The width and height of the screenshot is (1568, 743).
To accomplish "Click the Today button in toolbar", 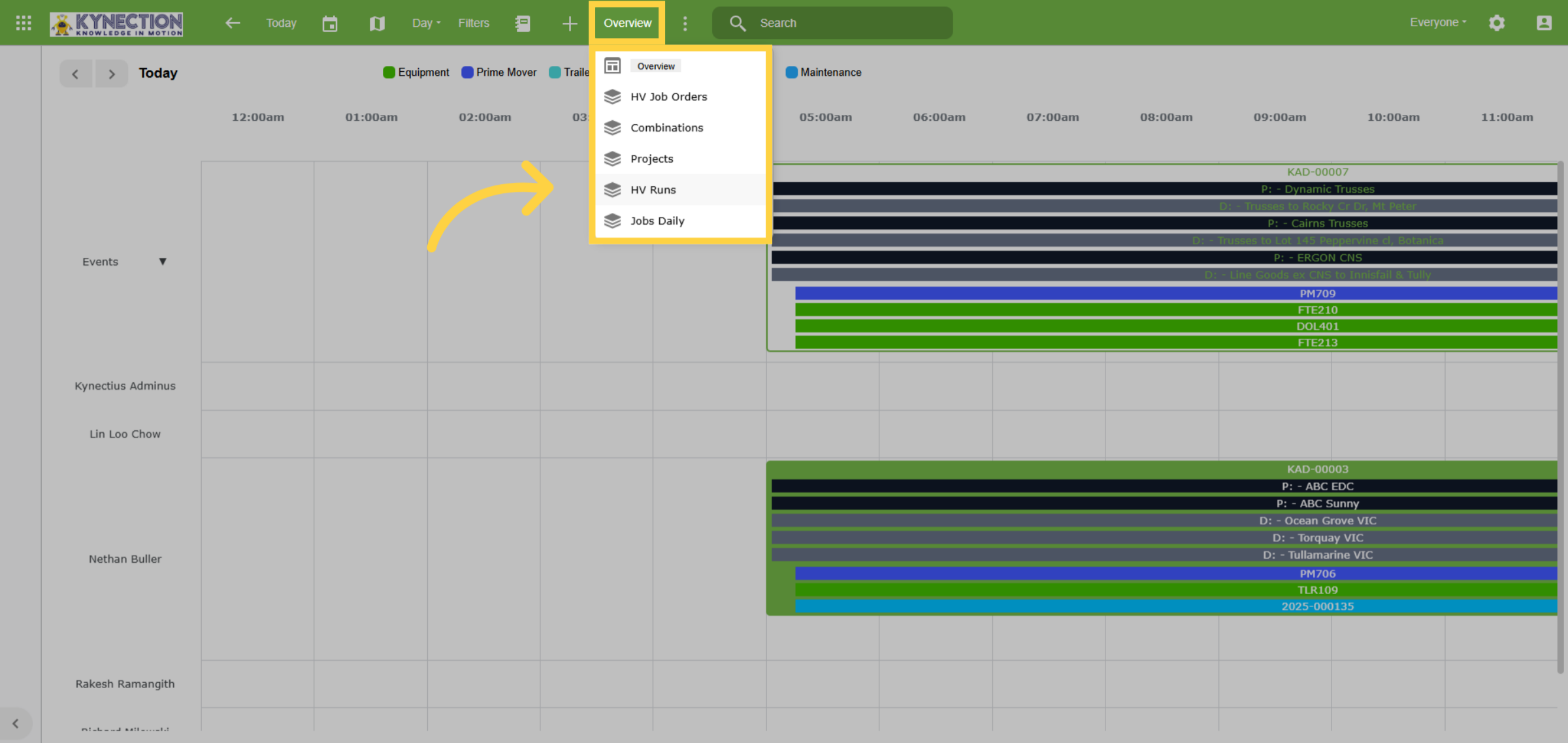I will pos(281,23).
